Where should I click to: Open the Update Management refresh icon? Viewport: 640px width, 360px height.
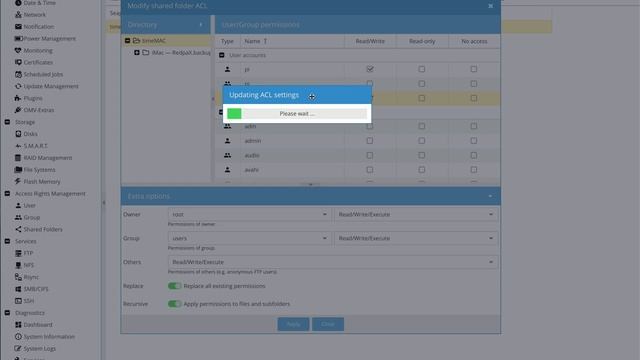pyautogui.click(x=18, y=86)
